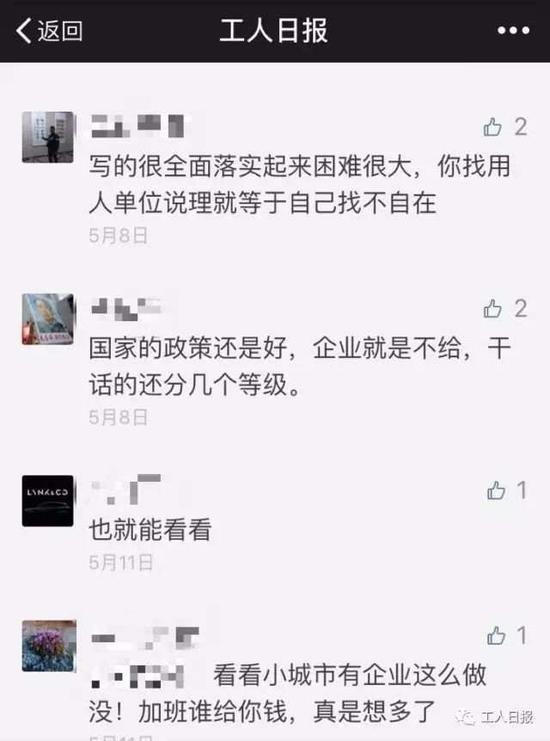Image resolution: width=550 pixels, height=741 pixels.
Task: Open first commenter's avatar with standing person
Action: point(48,137)
